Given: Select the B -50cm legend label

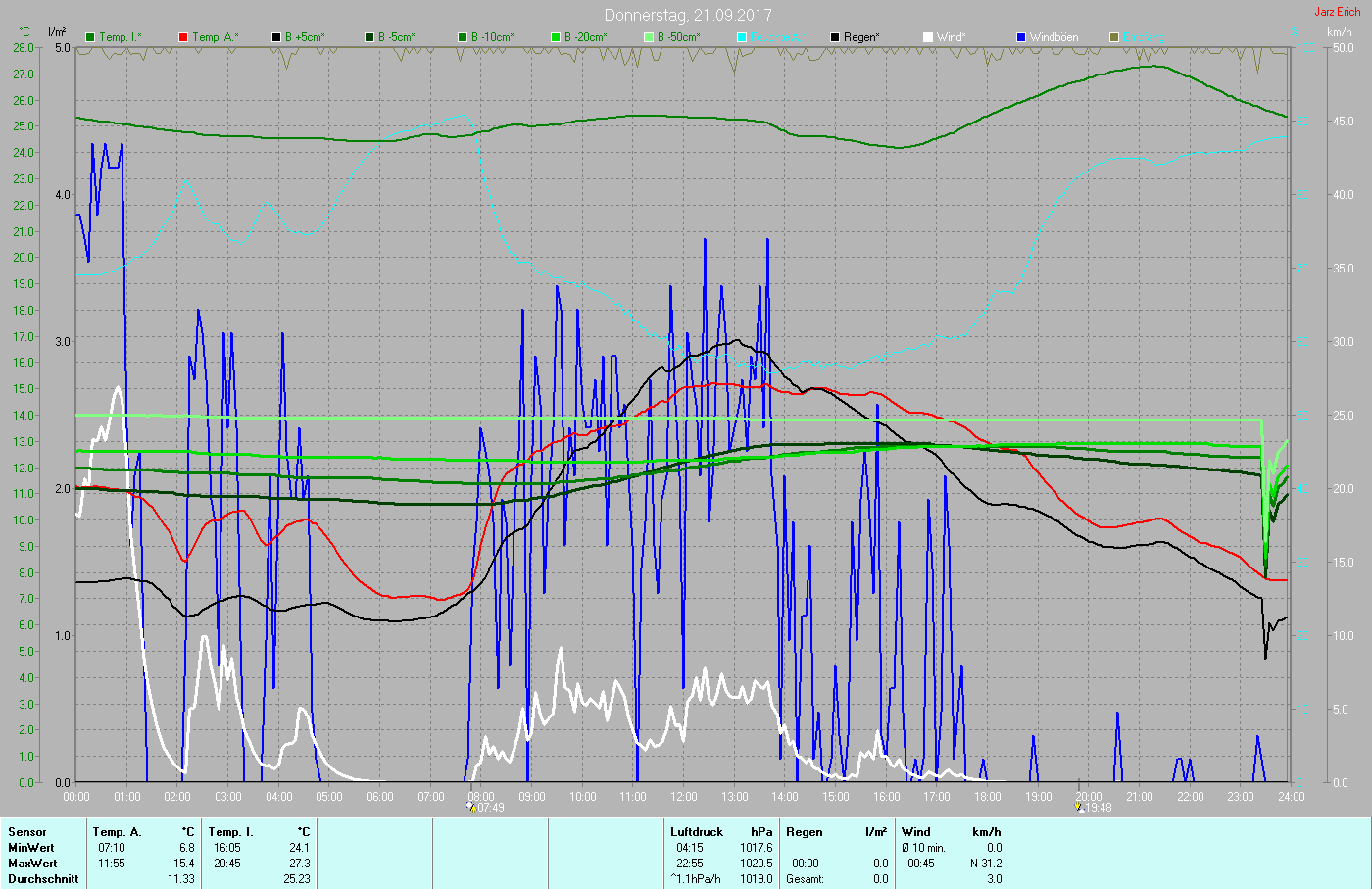Looking at the screenshot, I should tap(677, 37).
